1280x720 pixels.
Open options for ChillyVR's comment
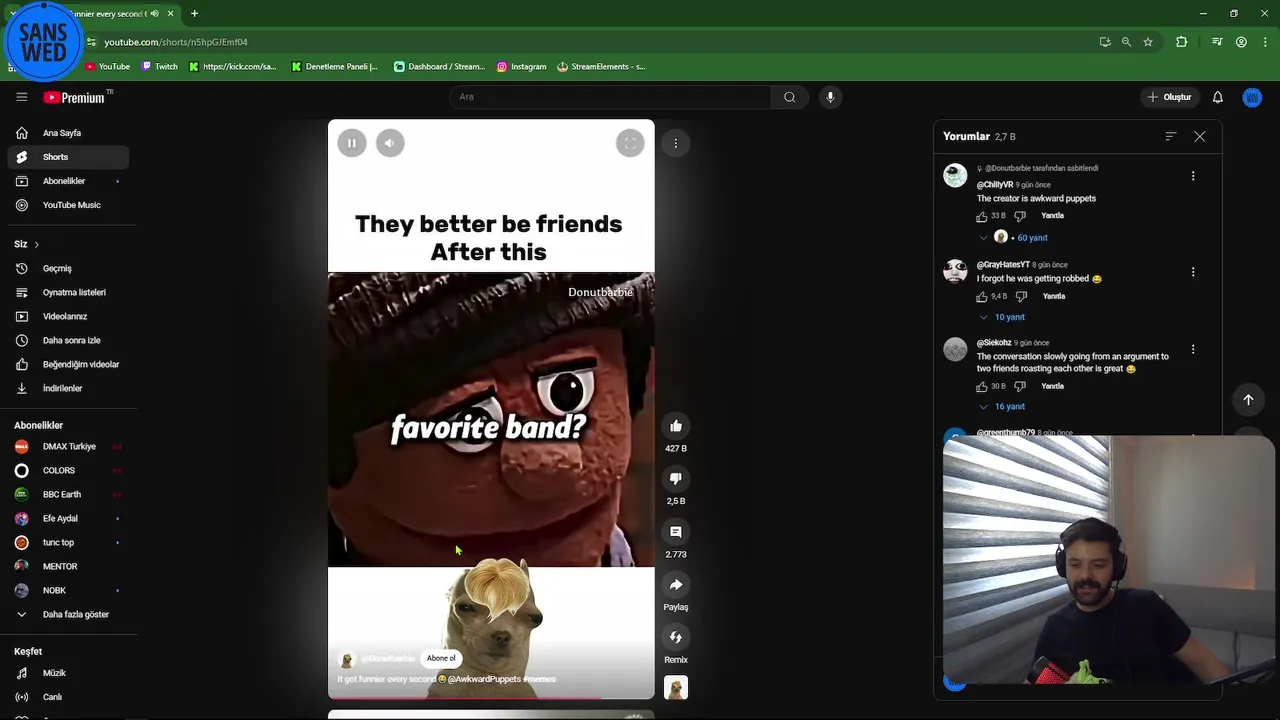click(x=1193, y=176)
